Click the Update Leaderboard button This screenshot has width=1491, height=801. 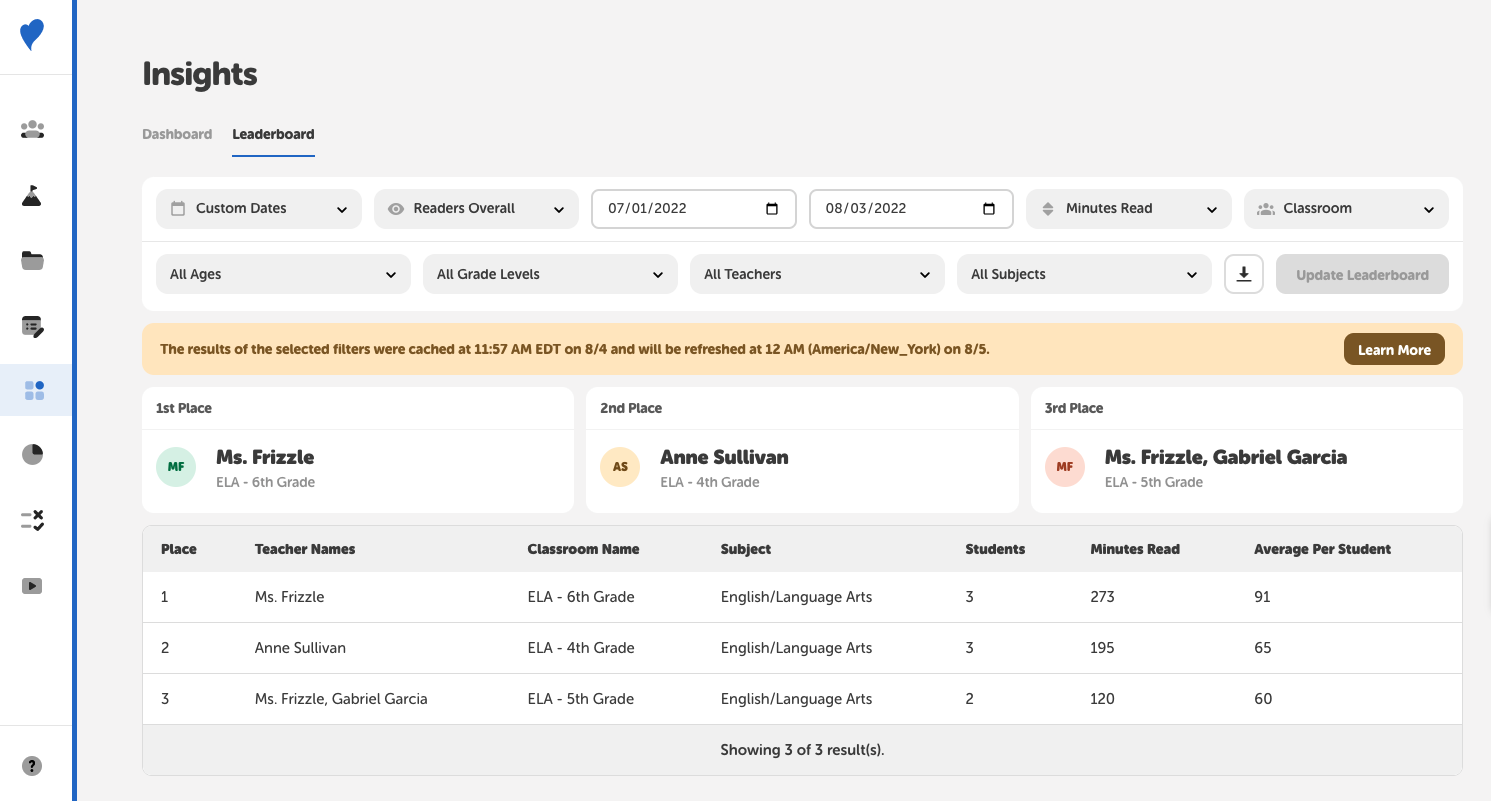tap(1362, 274)
